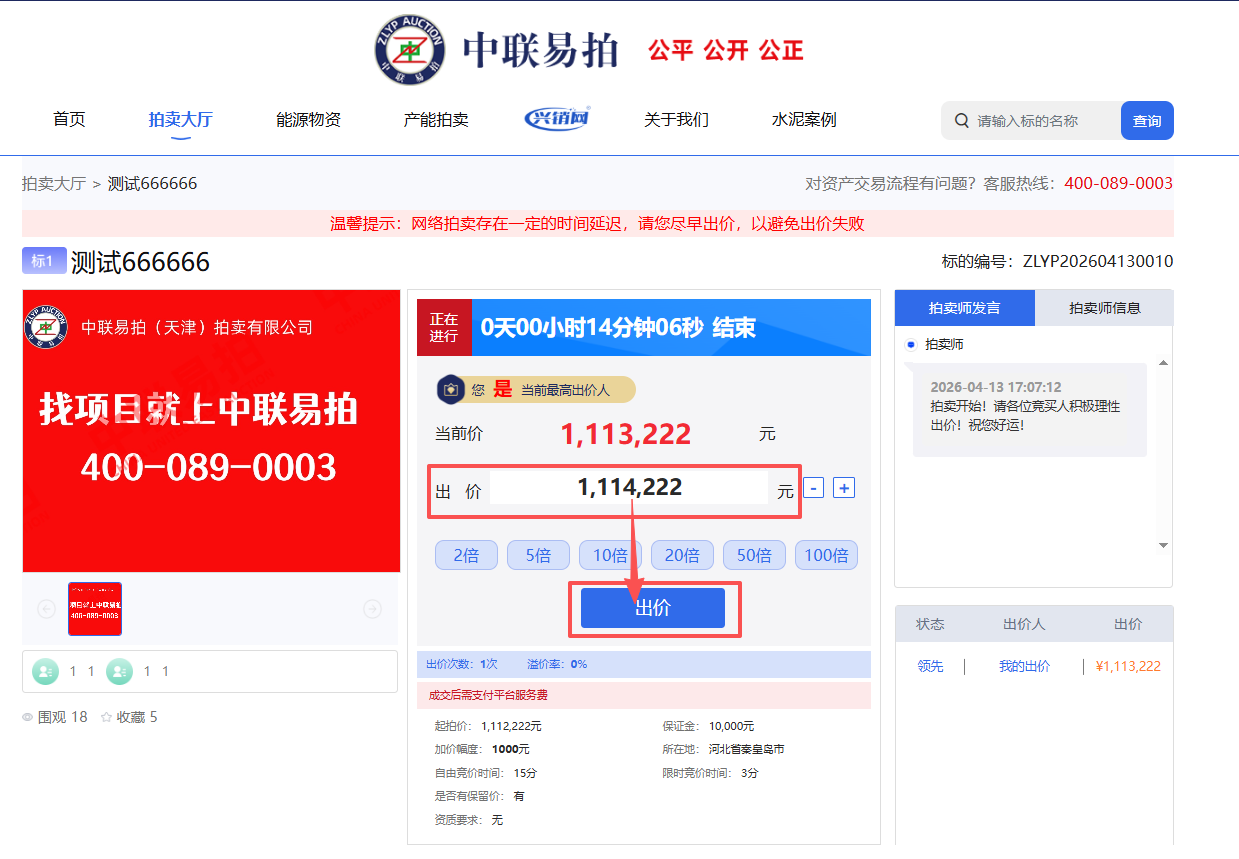This screenshot has width=1239, height=859.
Task: Click the 标的编号 ZLYP202604130010 text
Action: (1057, 262)
